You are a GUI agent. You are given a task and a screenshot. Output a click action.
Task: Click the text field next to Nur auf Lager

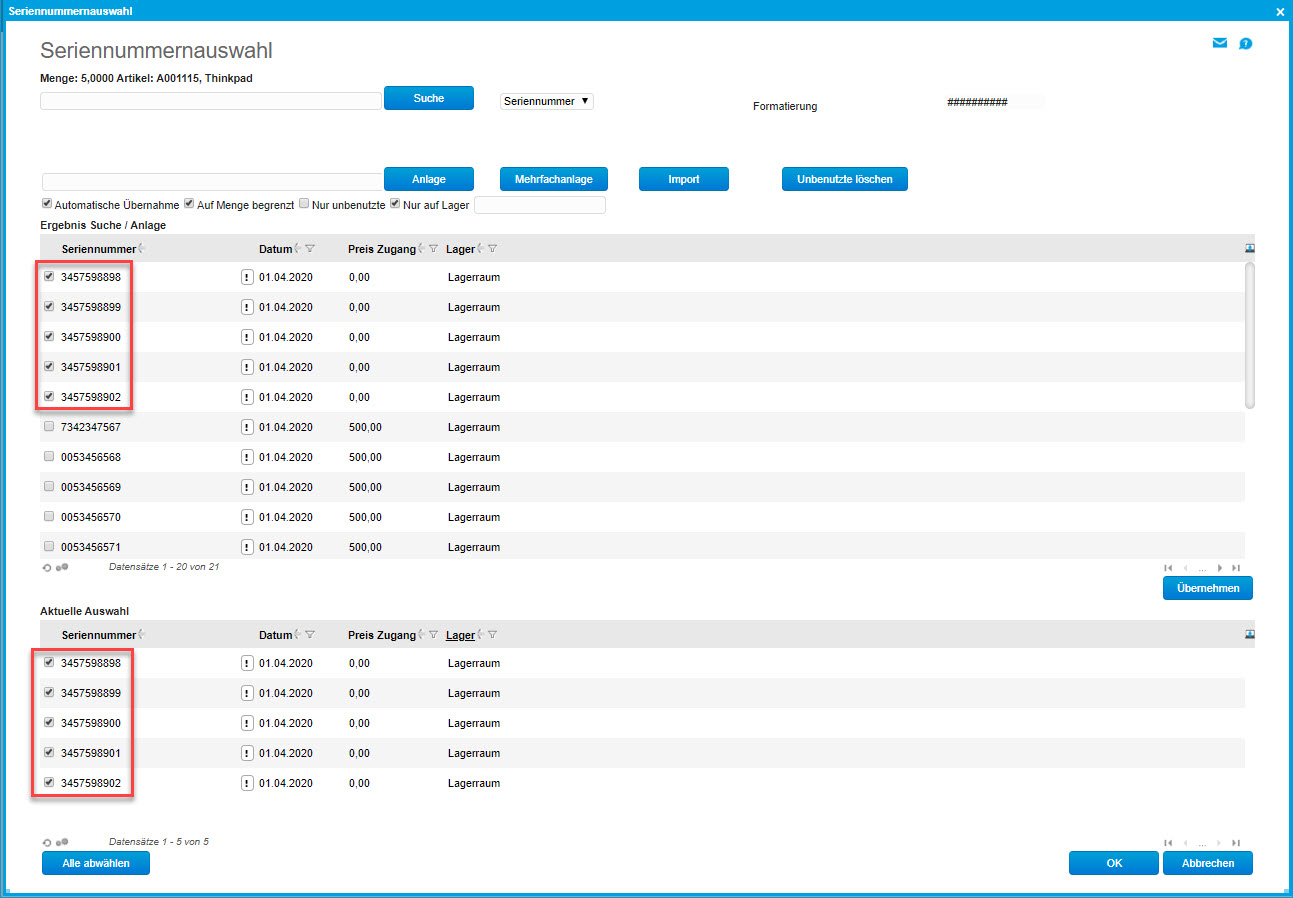(x=540, y=205)
